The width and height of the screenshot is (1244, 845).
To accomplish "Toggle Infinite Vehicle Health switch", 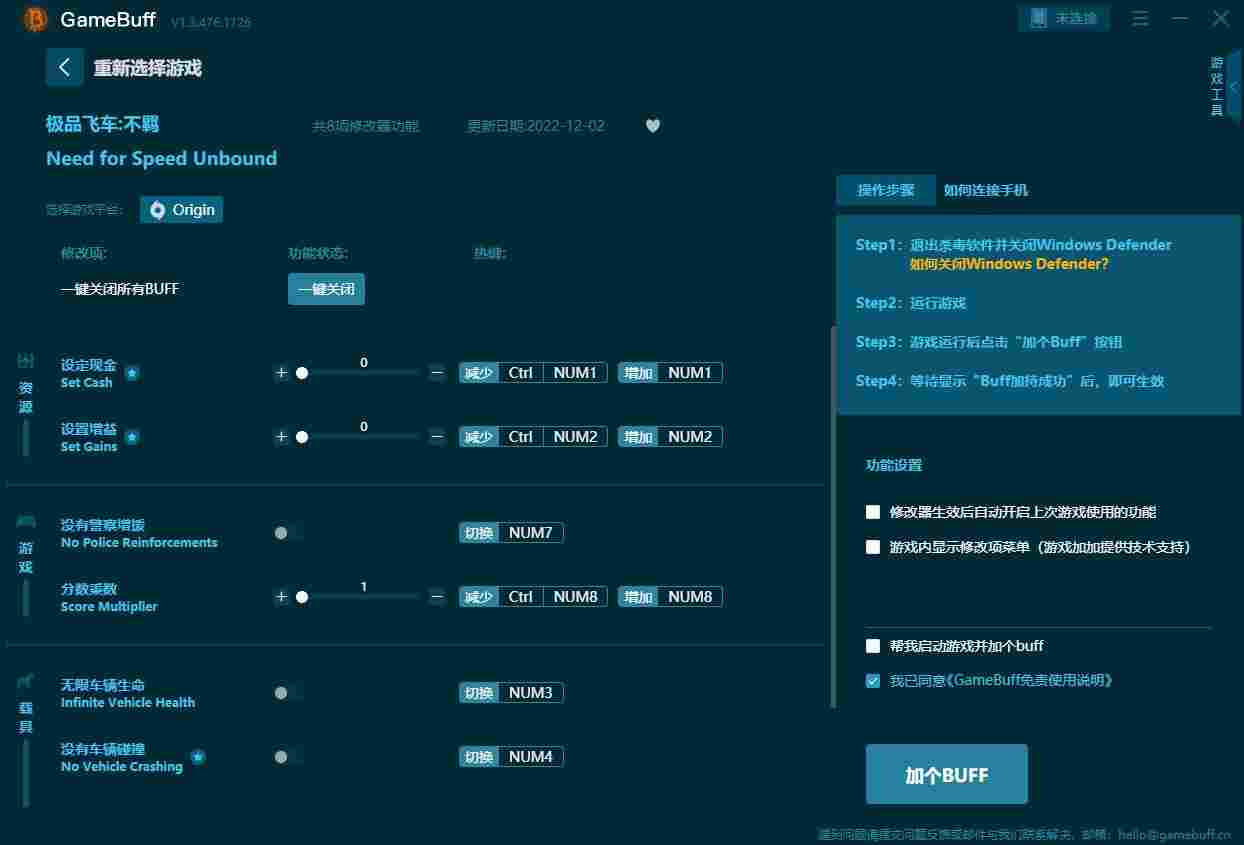I will pos(287,693).
